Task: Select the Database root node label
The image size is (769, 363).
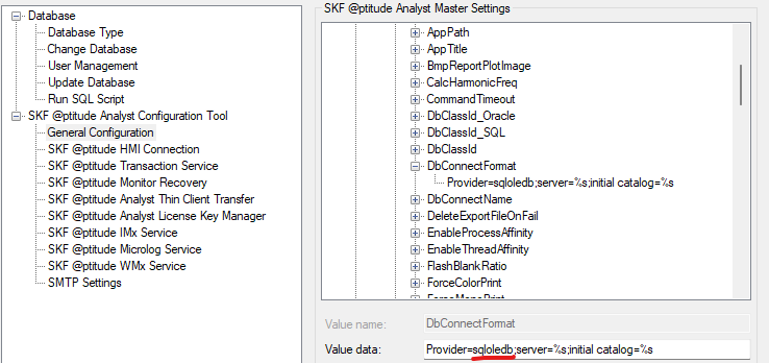Action: (51, 16)
